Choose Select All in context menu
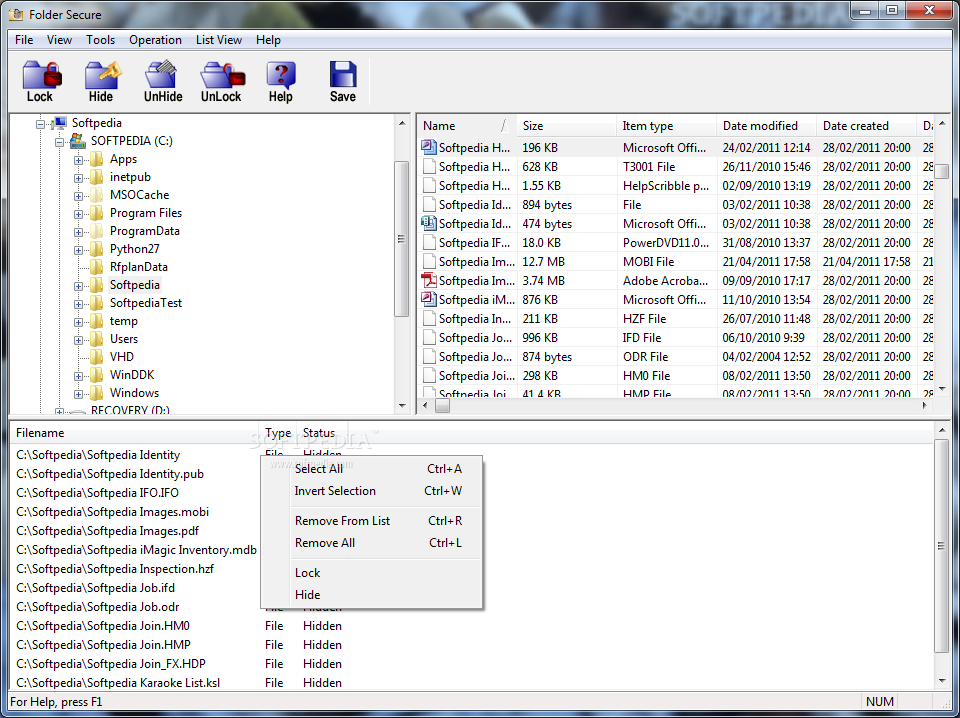 (x=372, y=469)
